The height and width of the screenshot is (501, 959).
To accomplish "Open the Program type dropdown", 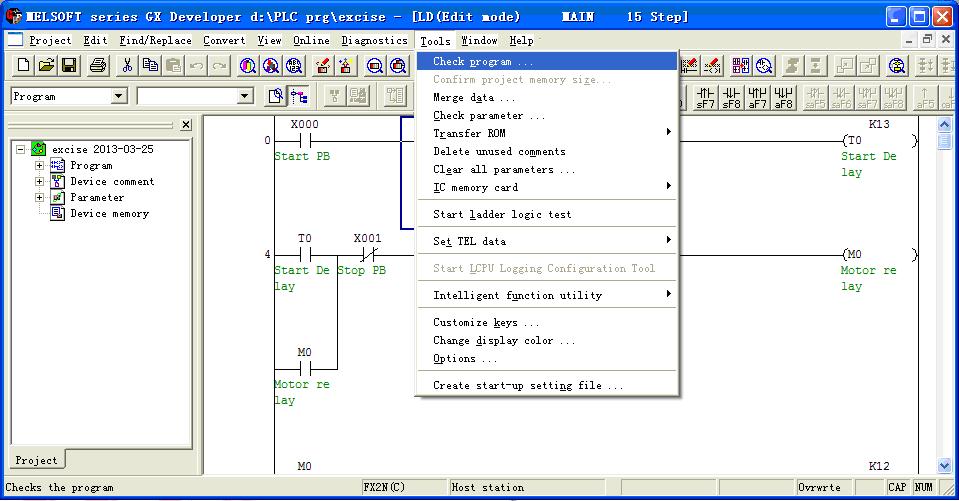I will tap(119, 96).
